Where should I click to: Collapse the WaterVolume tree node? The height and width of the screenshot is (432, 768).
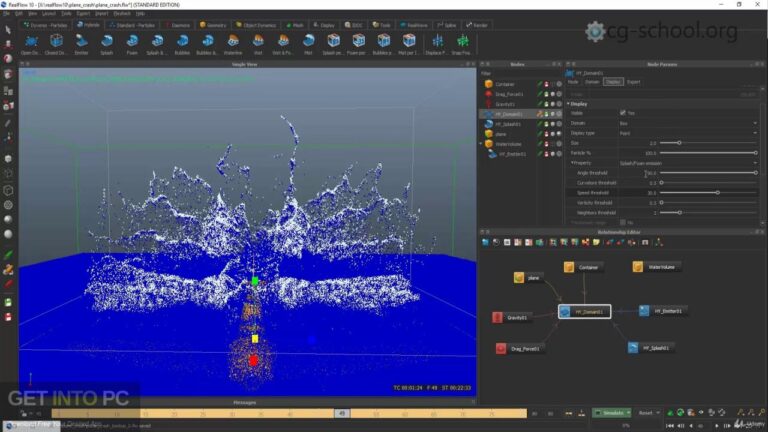[x=481, y=144]
